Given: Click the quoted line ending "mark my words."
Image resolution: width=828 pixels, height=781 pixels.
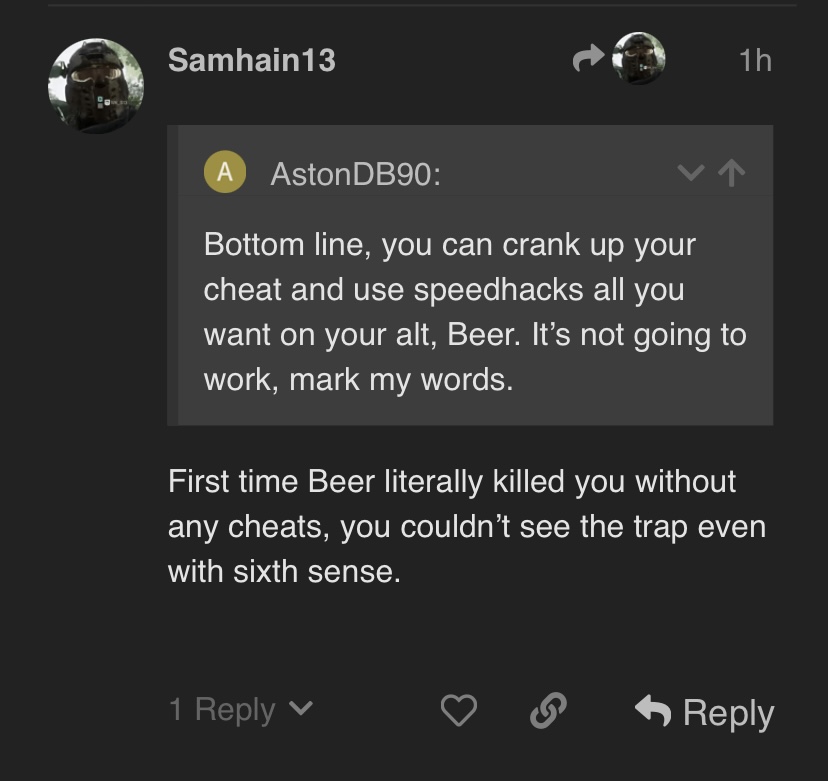Looking at the screenshot, I should [358, 381].
